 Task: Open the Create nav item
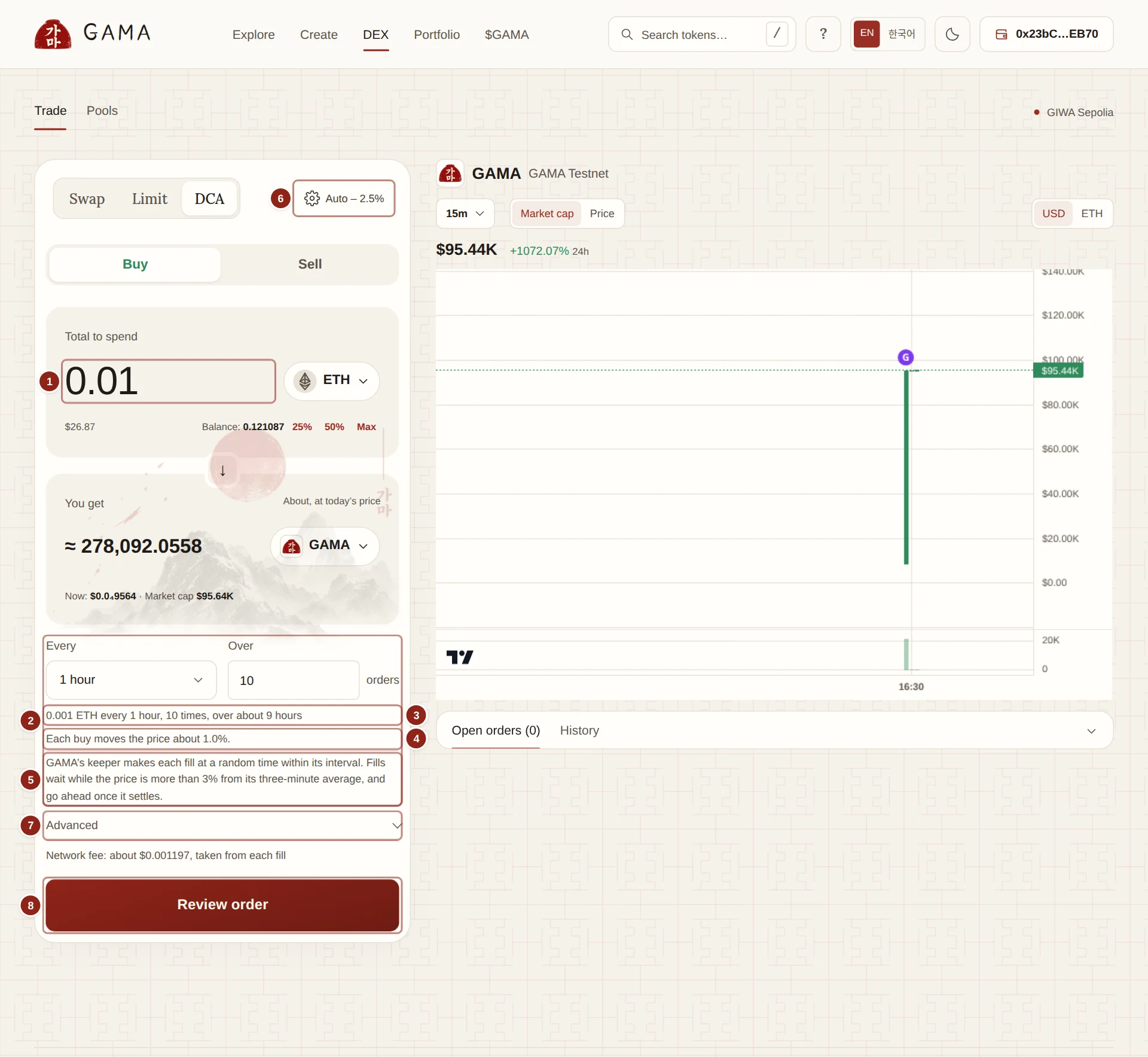click(x=319, y=35)
